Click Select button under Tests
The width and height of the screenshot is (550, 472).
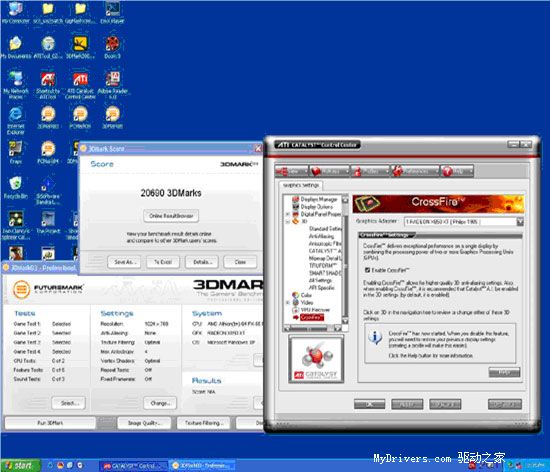coord(69,403)
